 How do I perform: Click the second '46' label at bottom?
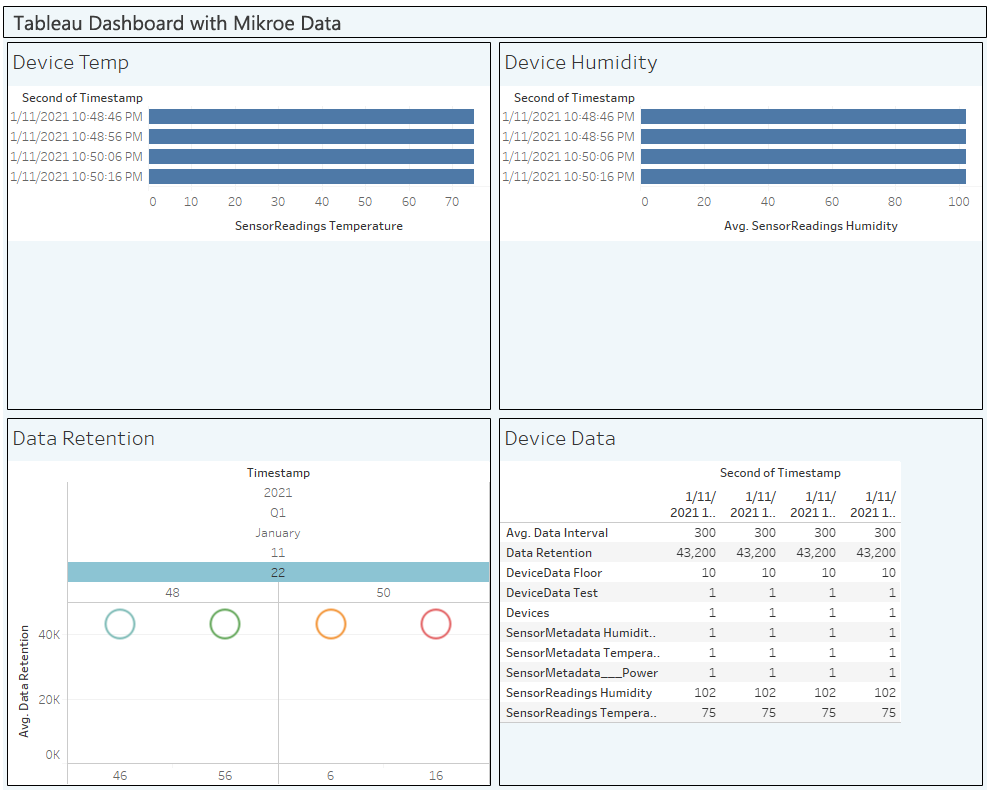pyautogui.click(x=120, y=776)
